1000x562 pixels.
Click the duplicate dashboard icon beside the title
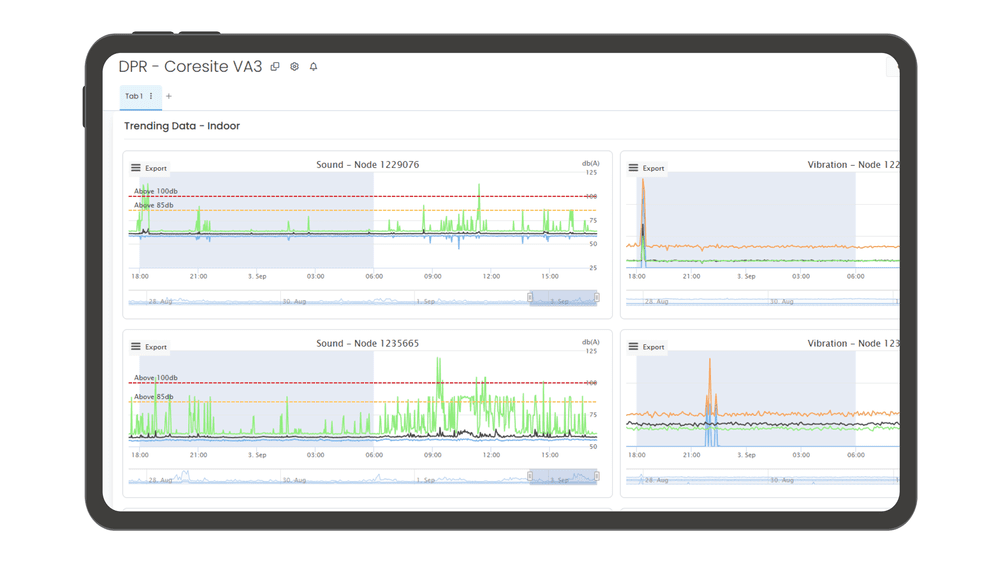(x=275, y=66)
